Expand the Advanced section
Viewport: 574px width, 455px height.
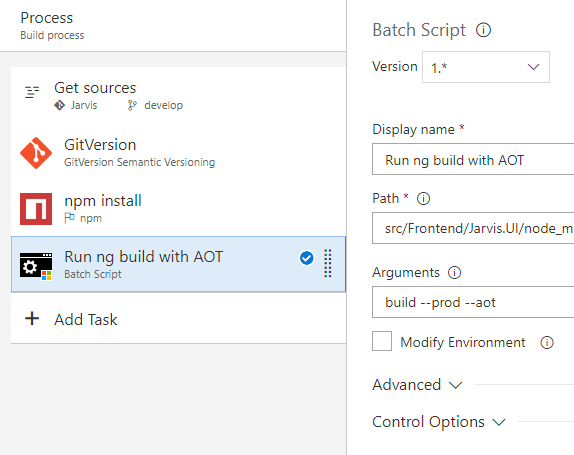tap(417, 385)
